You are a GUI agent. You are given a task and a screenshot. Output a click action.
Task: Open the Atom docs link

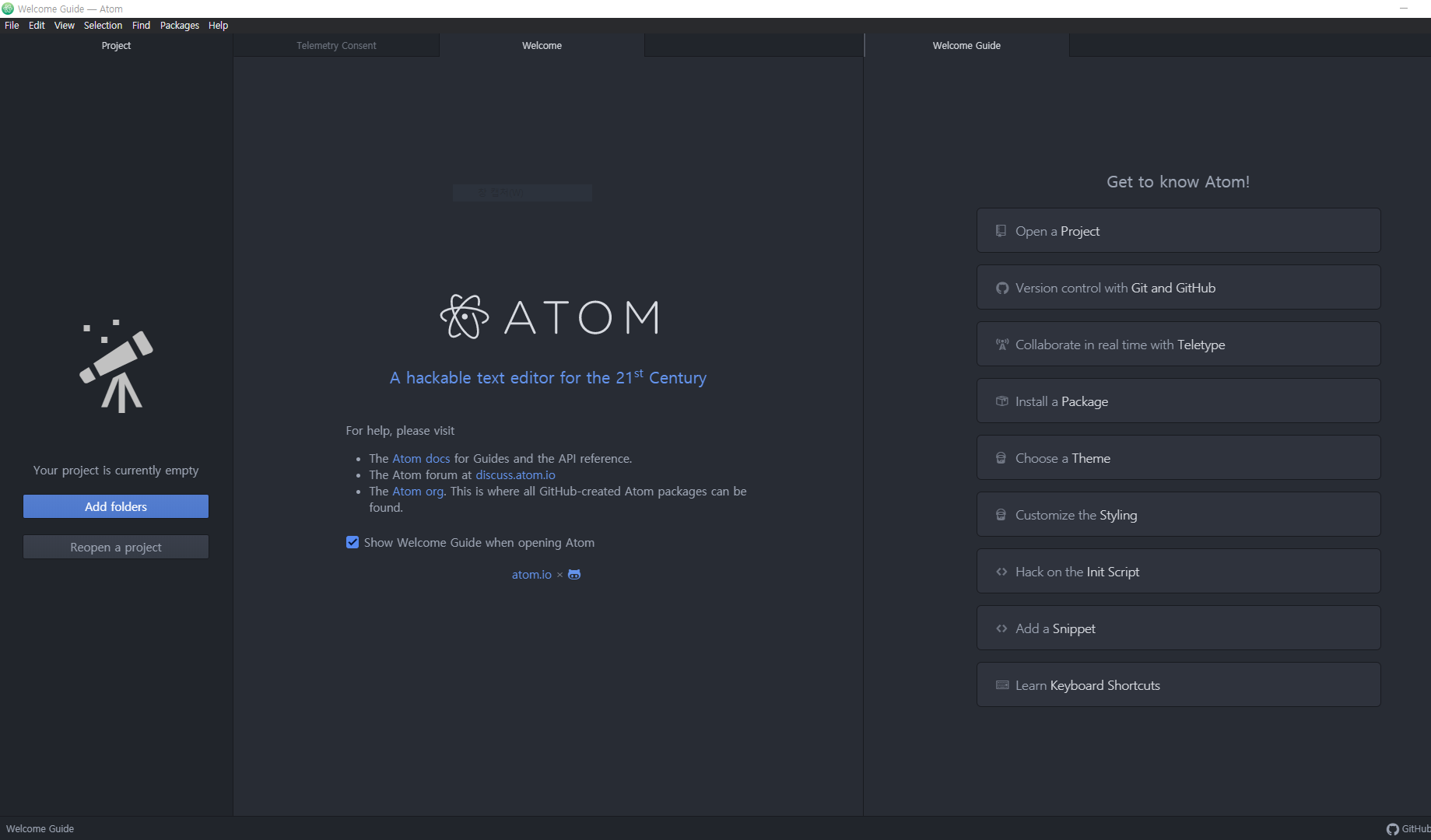click(421, 459)
